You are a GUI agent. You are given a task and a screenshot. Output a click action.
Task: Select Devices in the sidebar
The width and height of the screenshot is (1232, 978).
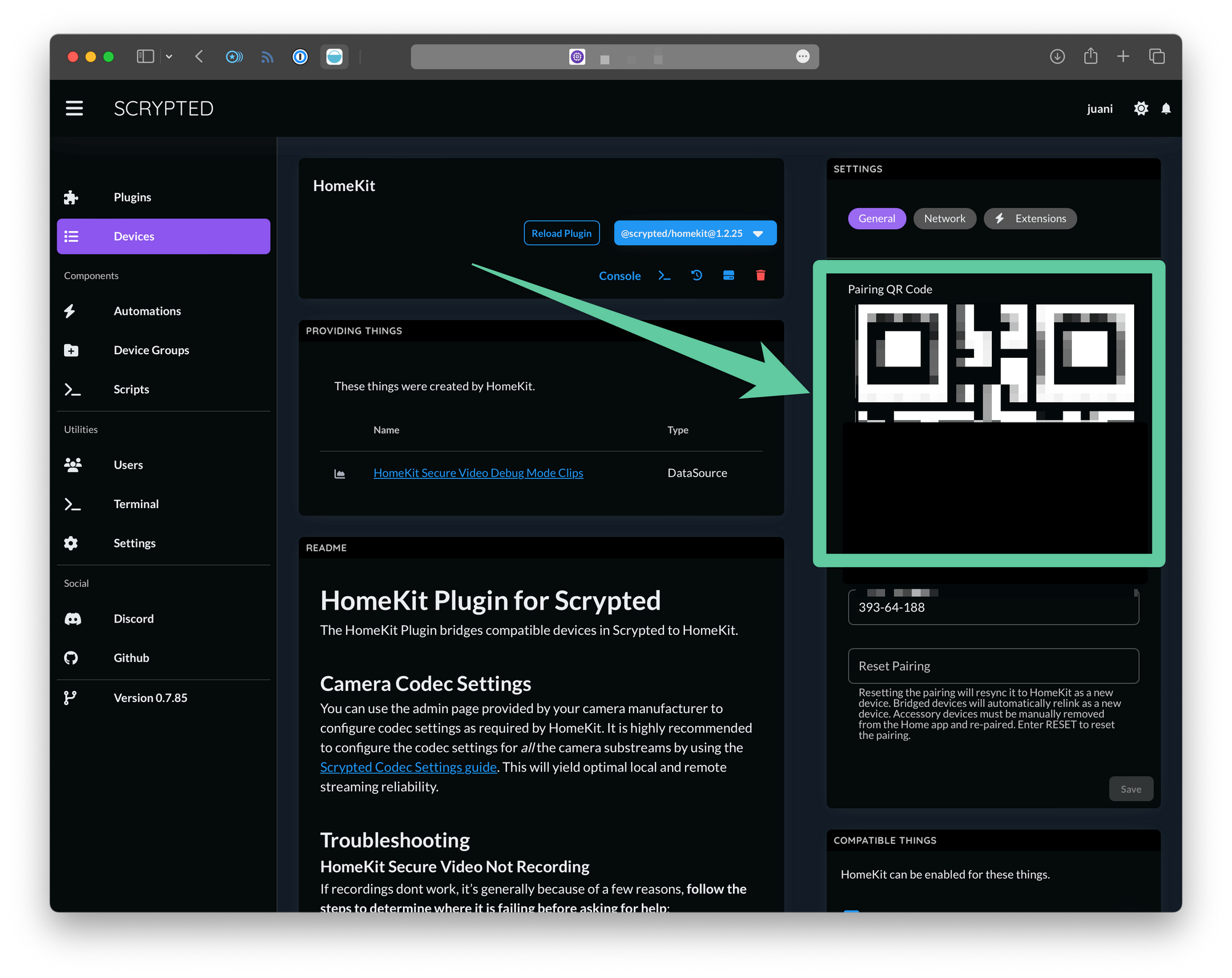click(x=163, y=236)
